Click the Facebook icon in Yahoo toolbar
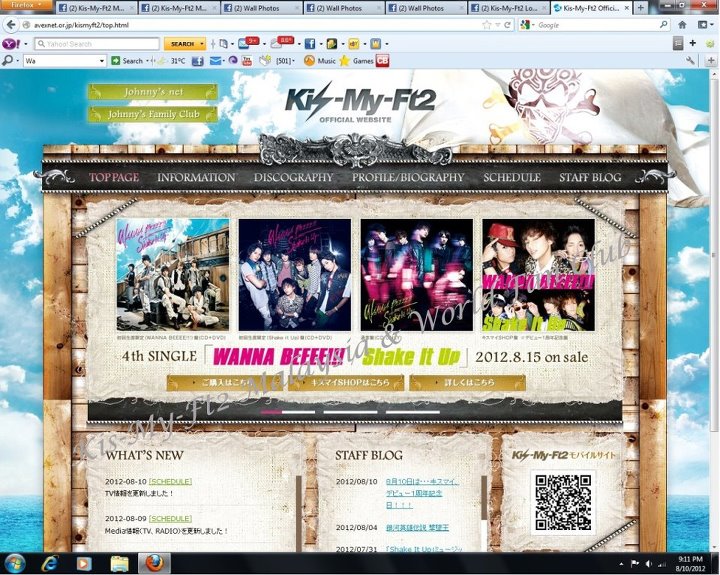 click(x=310, y=44)
